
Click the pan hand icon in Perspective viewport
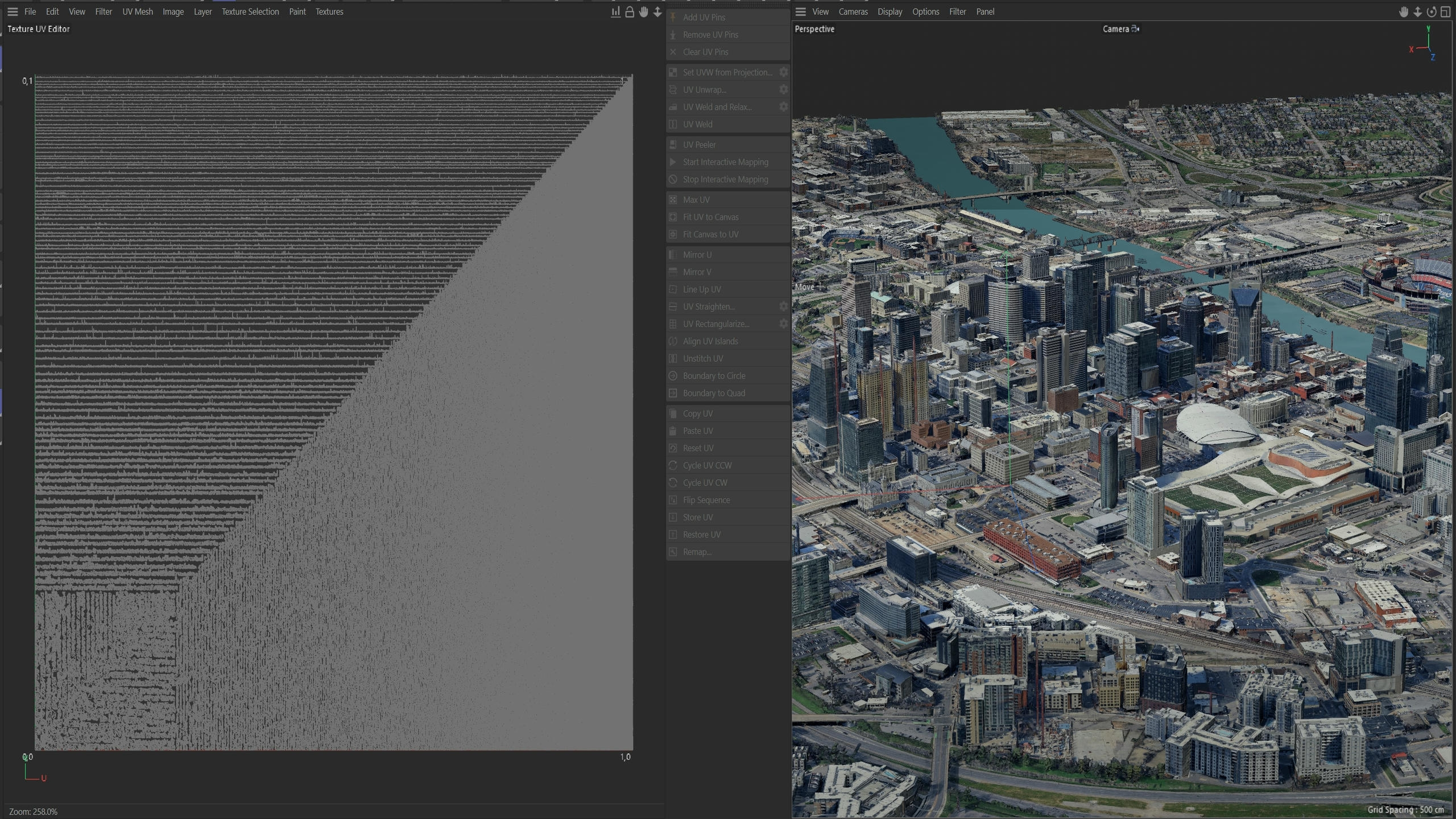point(1404,11)
